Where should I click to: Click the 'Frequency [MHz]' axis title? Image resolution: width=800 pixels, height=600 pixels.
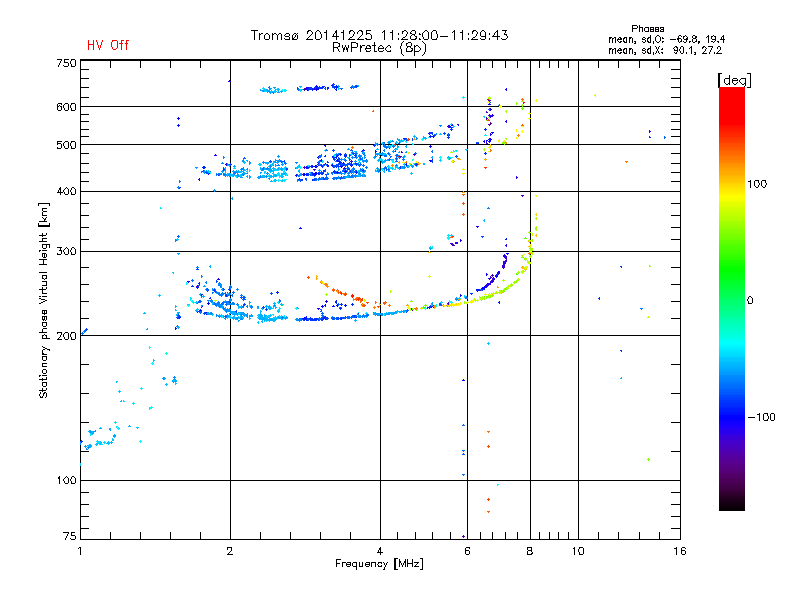click(x=379, y=564)
